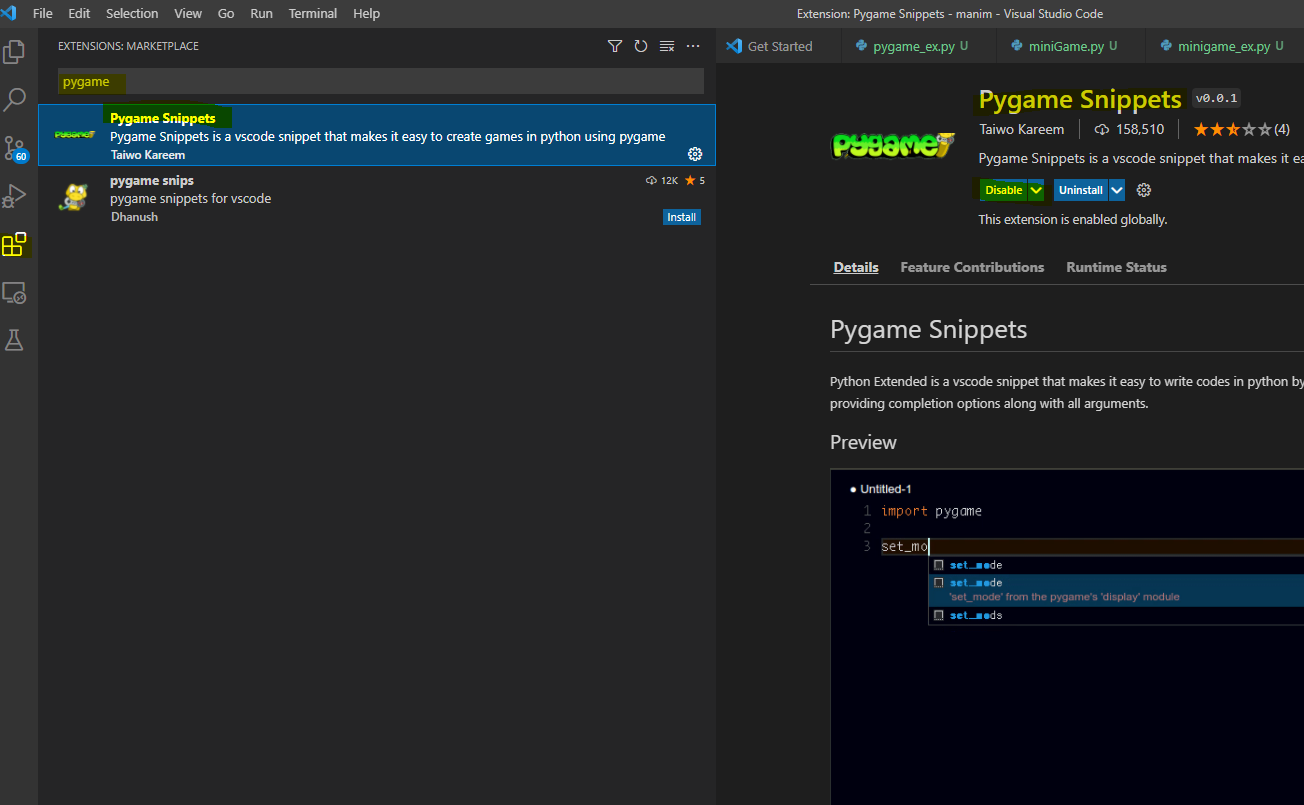1304x805 pixels.
Task: Refresh the extensions marketplace list
Action: tap(641, 46)
